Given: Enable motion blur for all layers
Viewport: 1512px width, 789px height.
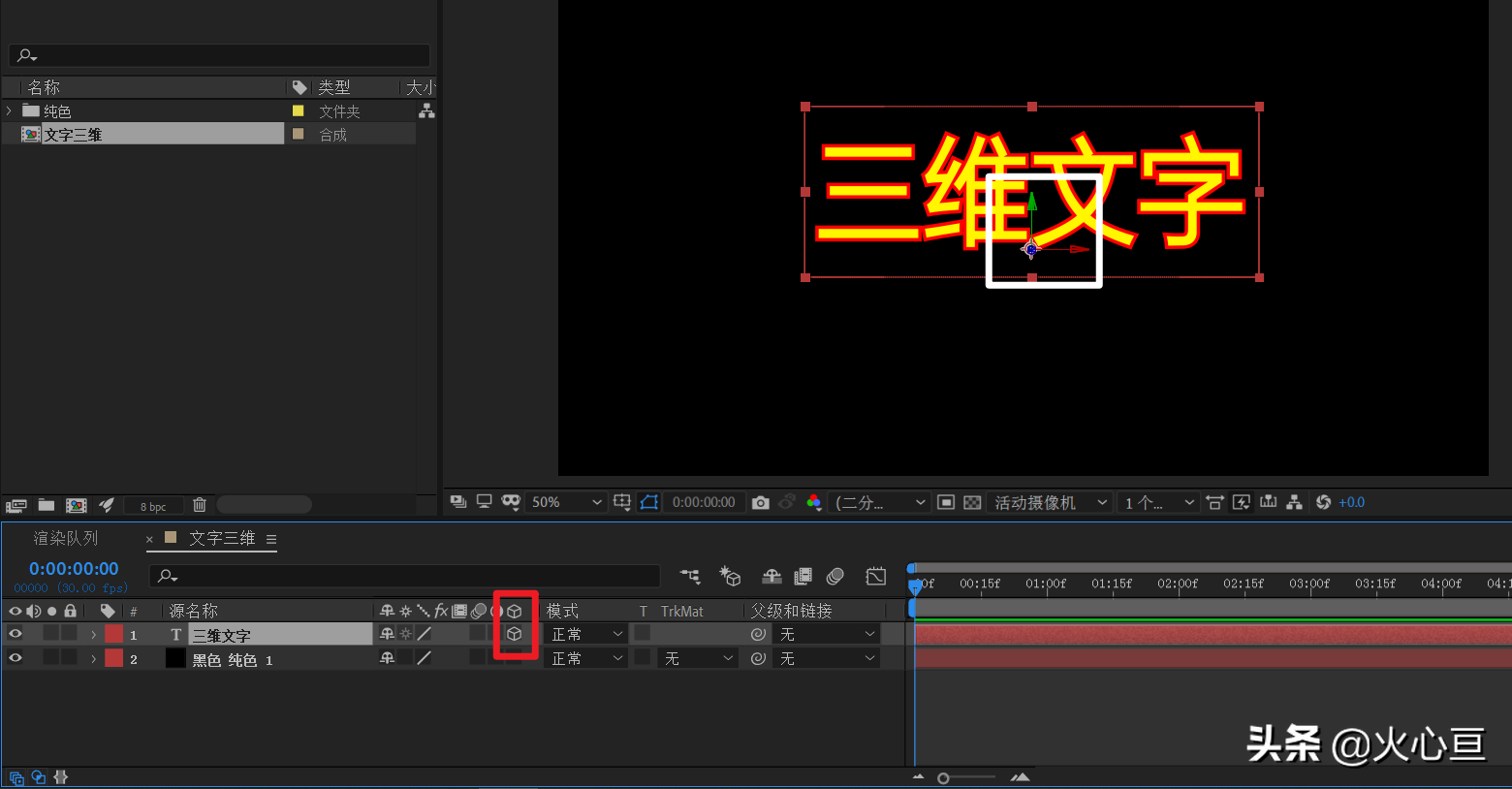Looking at the screenshot, I should pos(835,576).
